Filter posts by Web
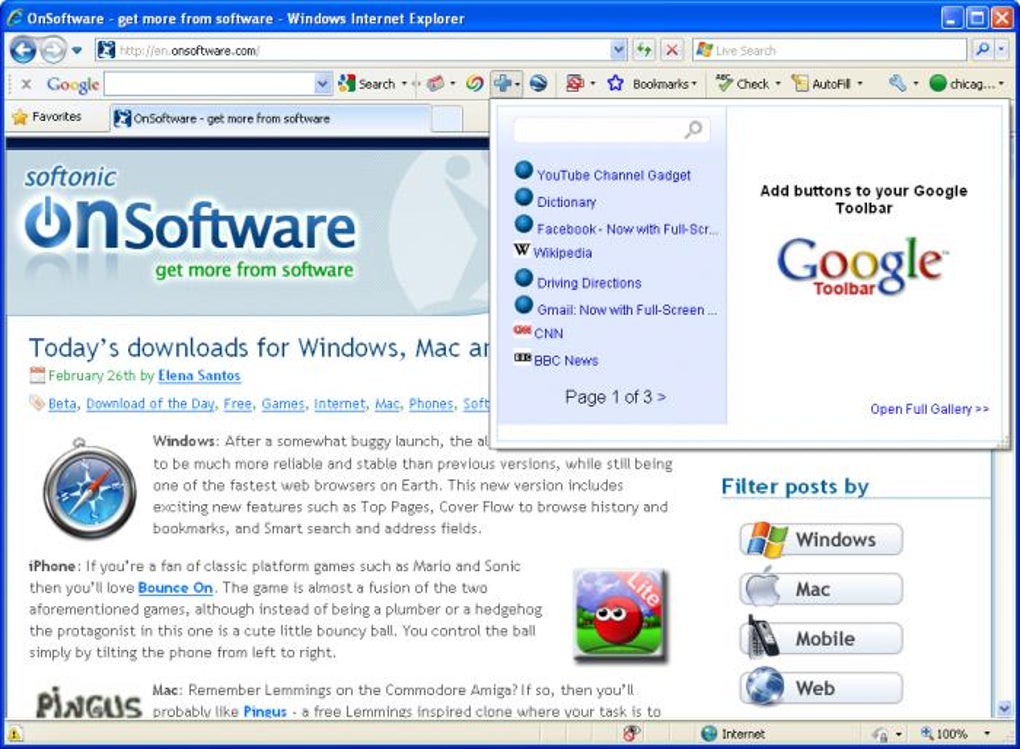The height and width of the screenshot is (749, 1020). tap(821, 688)
